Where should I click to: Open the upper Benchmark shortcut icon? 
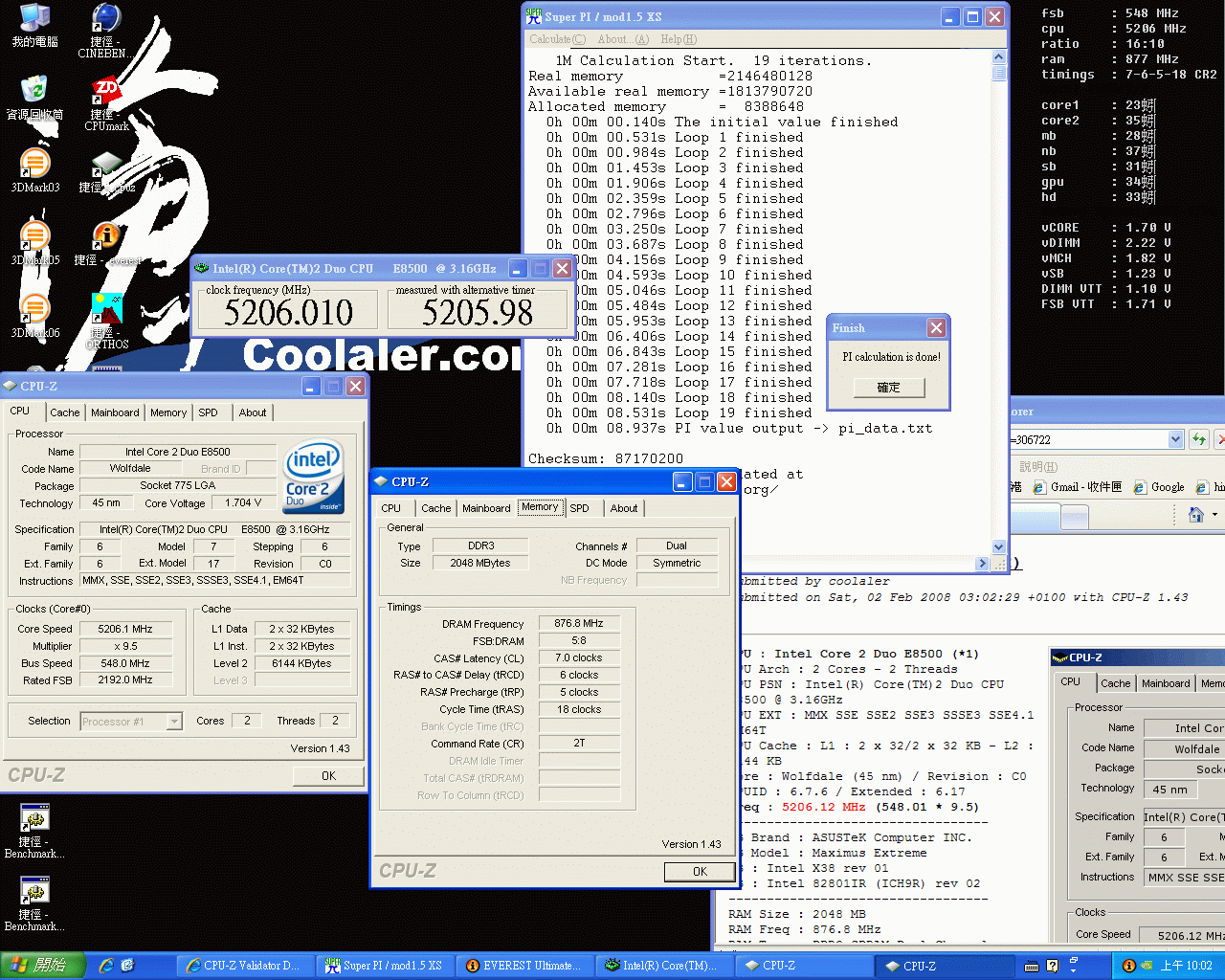[x=34, y=831]
